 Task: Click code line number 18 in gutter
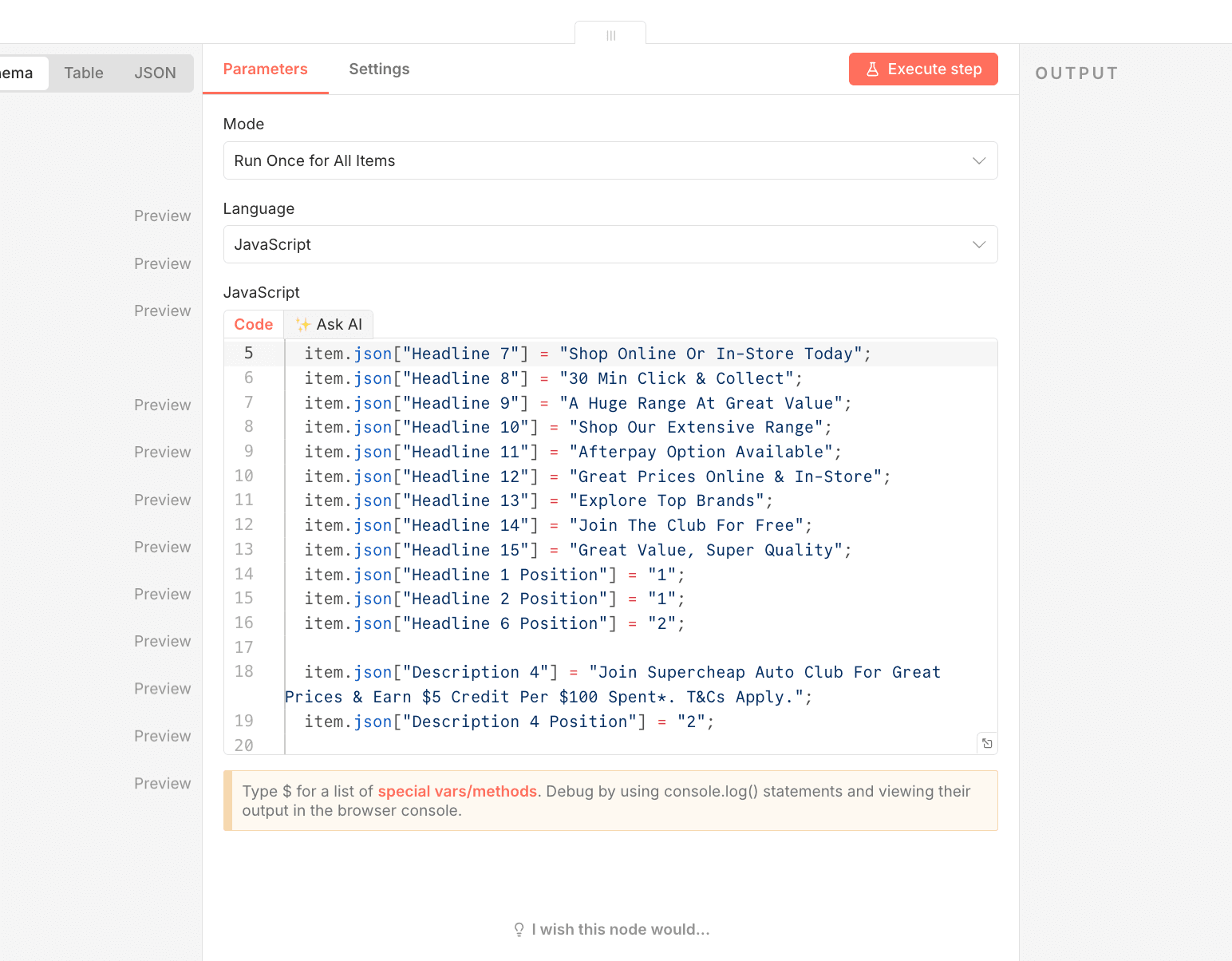coord(244,672)
